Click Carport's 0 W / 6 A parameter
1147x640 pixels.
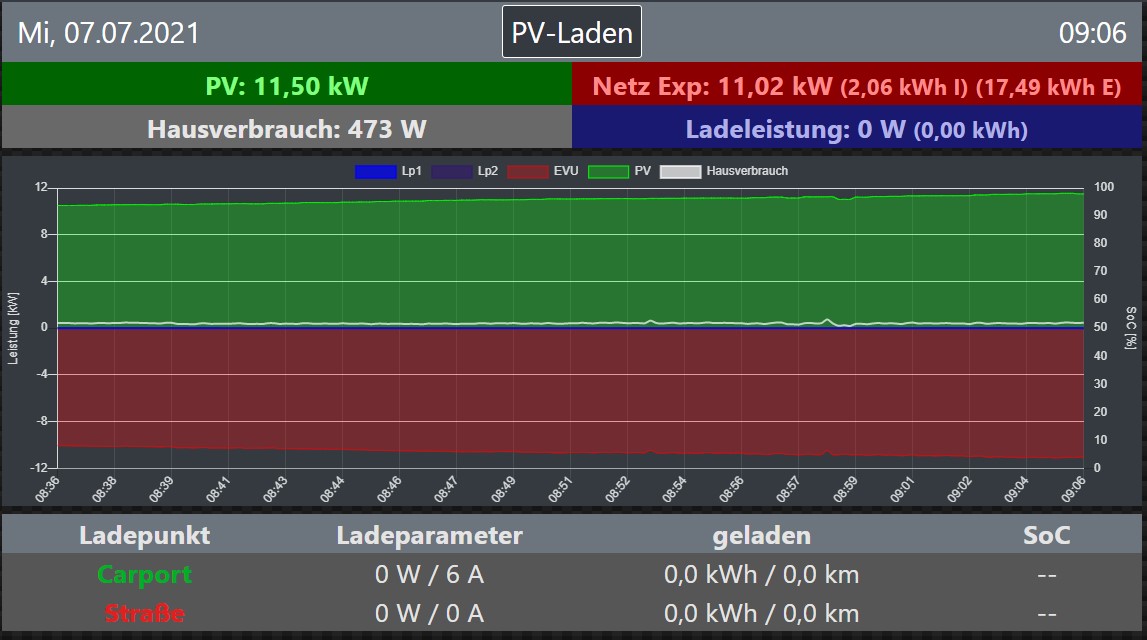point(429,575)
